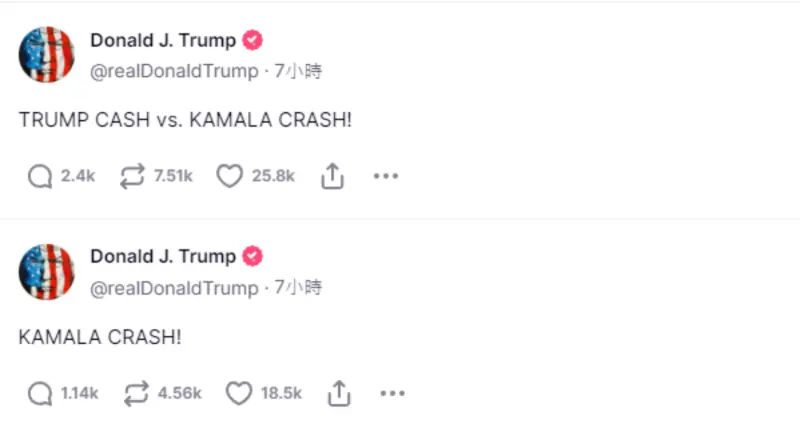This screenshot has width=800, height=428.
Task: Open the first post's profile avatar
Action: (x=46, y=54)
